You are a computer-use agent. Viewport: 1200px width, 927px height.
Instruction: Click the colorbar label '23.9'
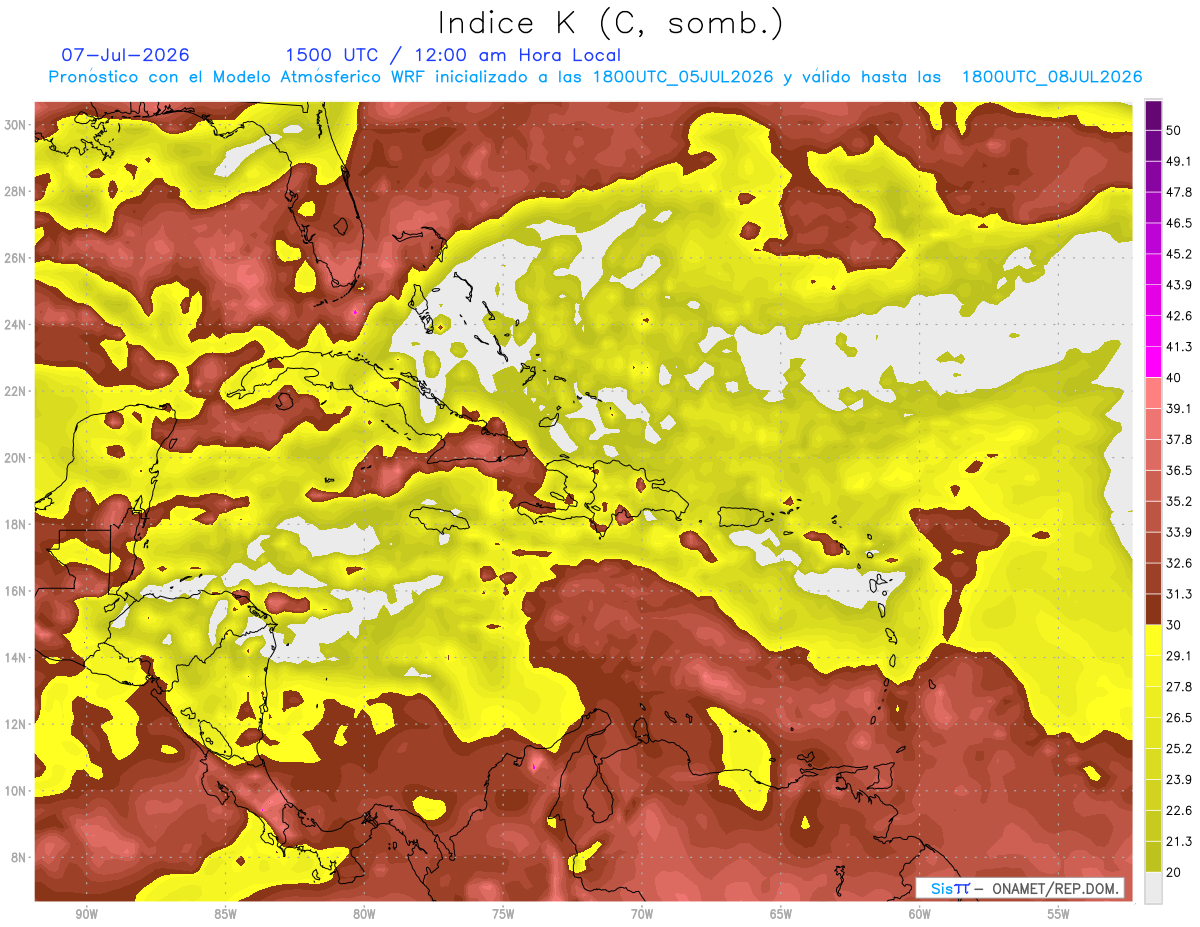pos(1178,780)
